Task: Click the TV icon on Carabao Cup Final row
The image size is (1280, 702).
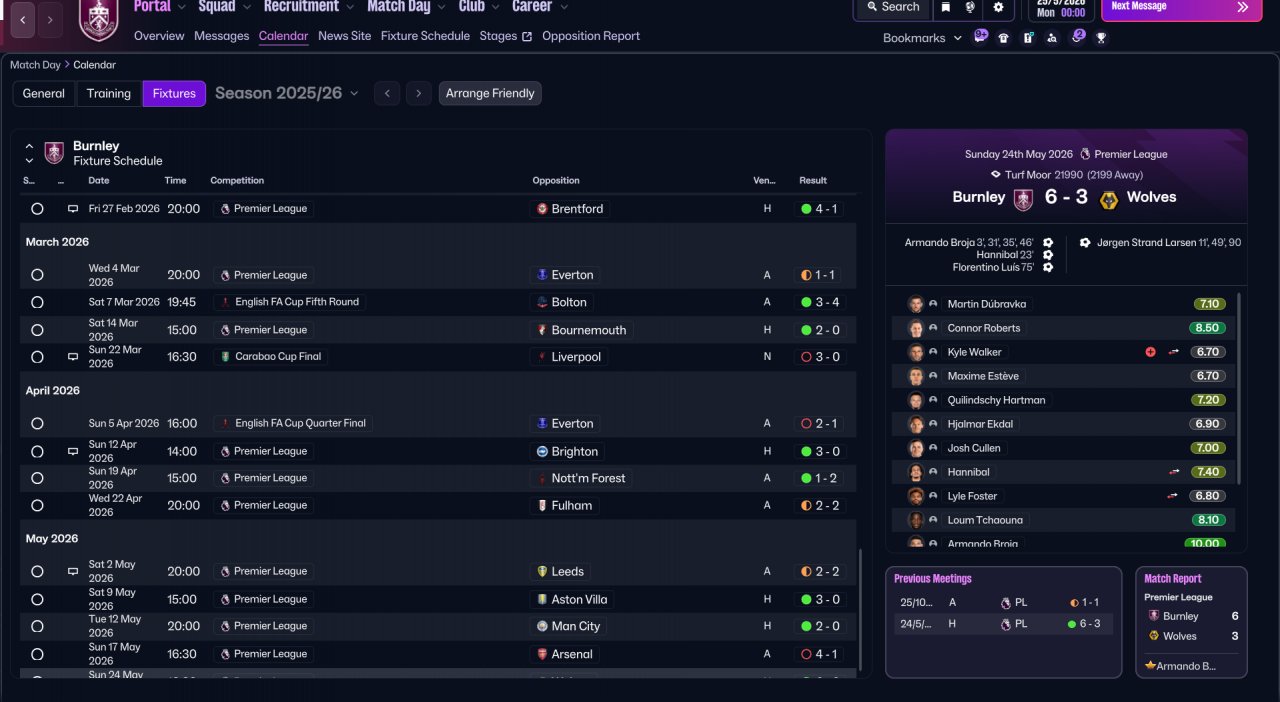Action: pos(72,356)
